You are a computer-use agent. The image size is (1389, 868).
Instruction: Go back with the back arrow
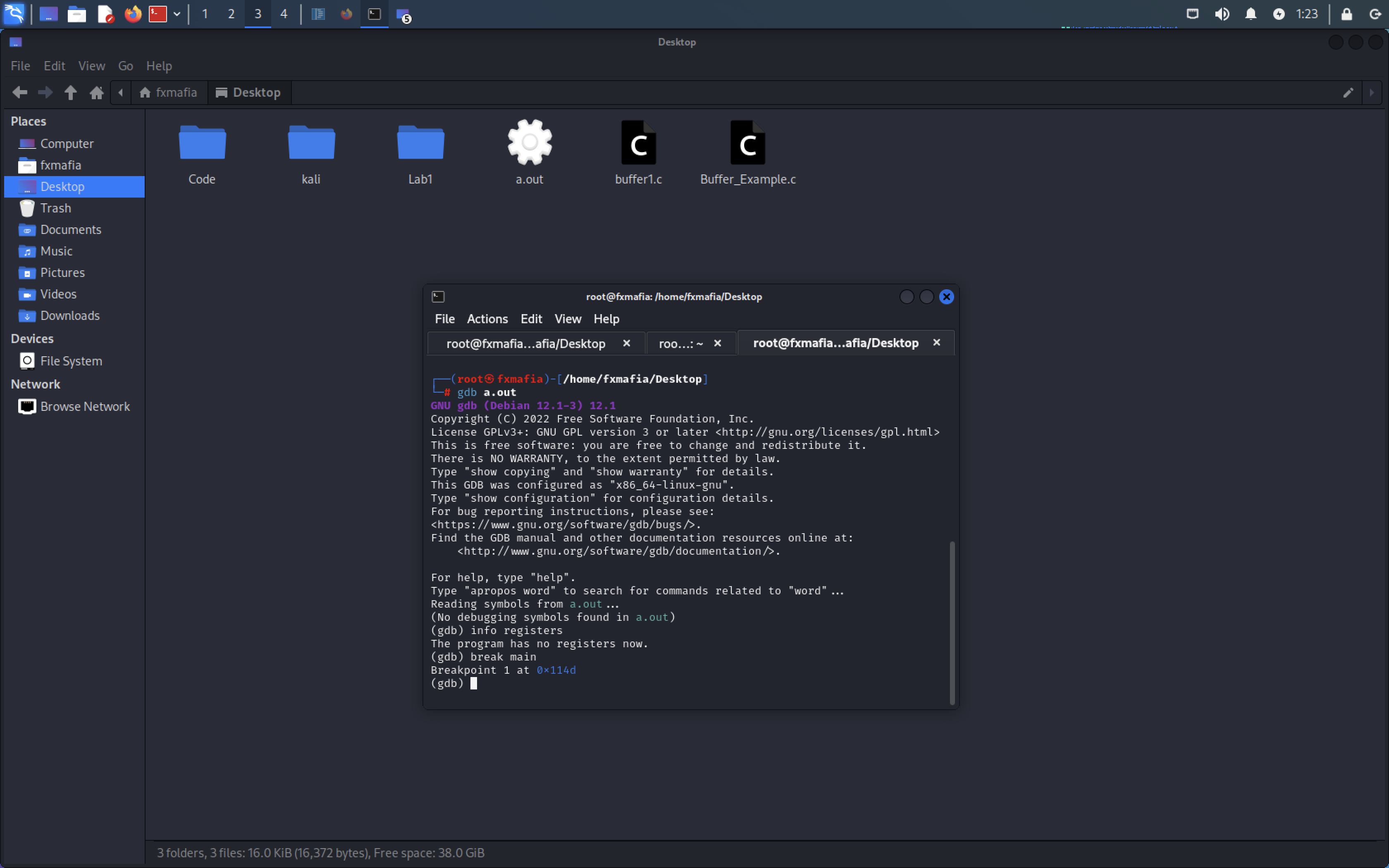(19, 93)
